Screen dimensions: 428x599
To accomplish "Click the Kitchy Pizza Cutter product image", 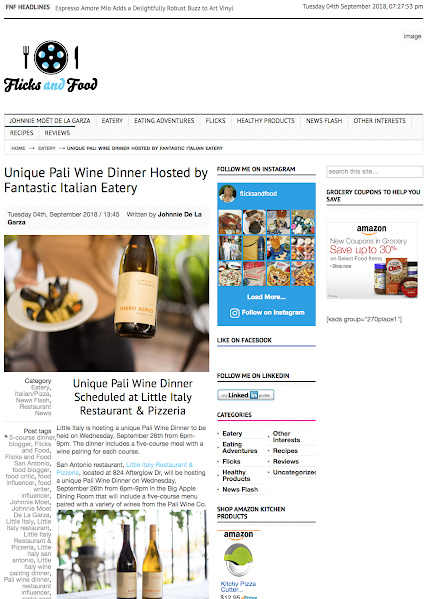I will point(238,560).
